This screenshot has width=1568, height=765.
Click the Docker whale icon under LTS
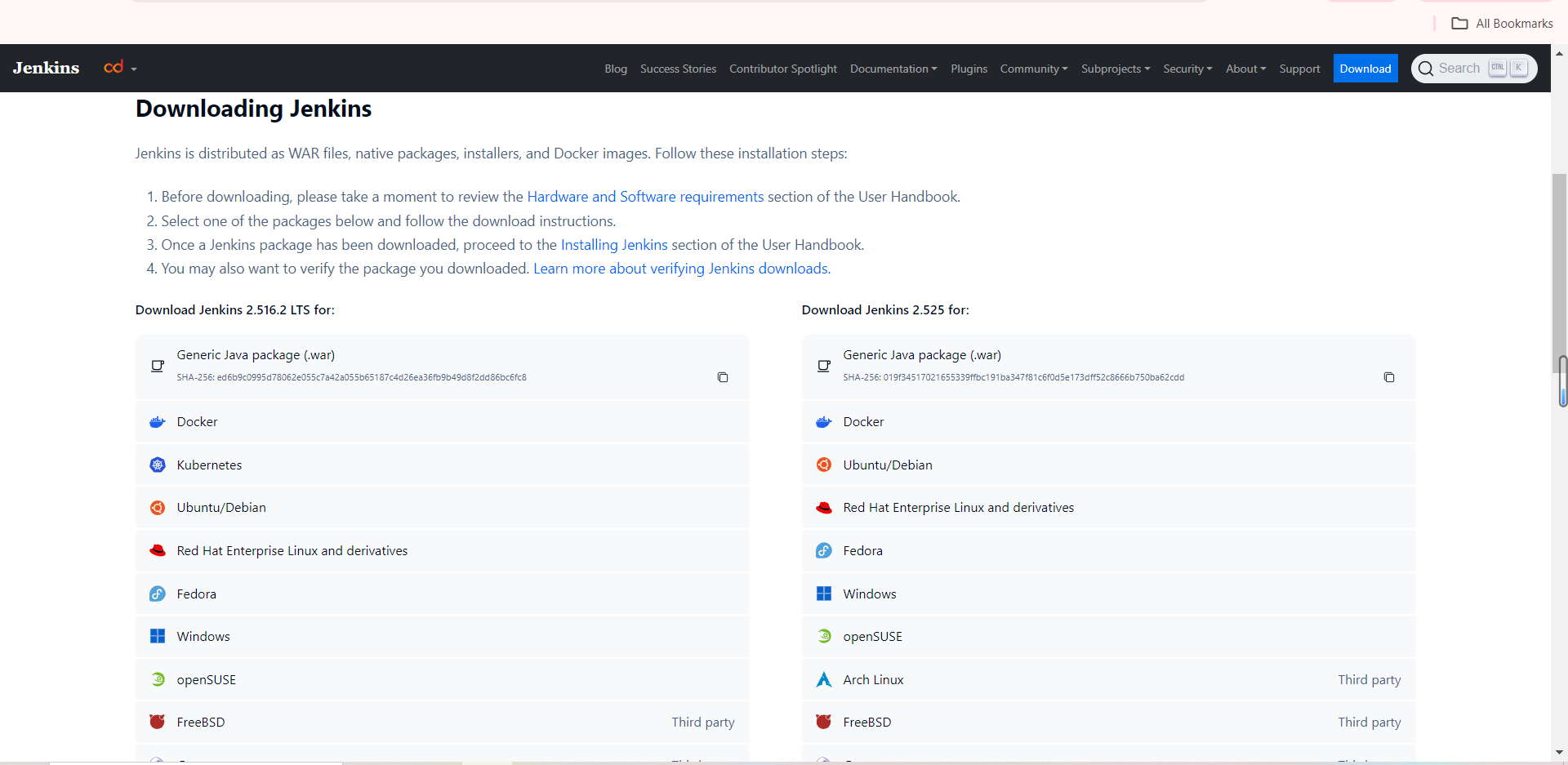(x=158, y=422)
